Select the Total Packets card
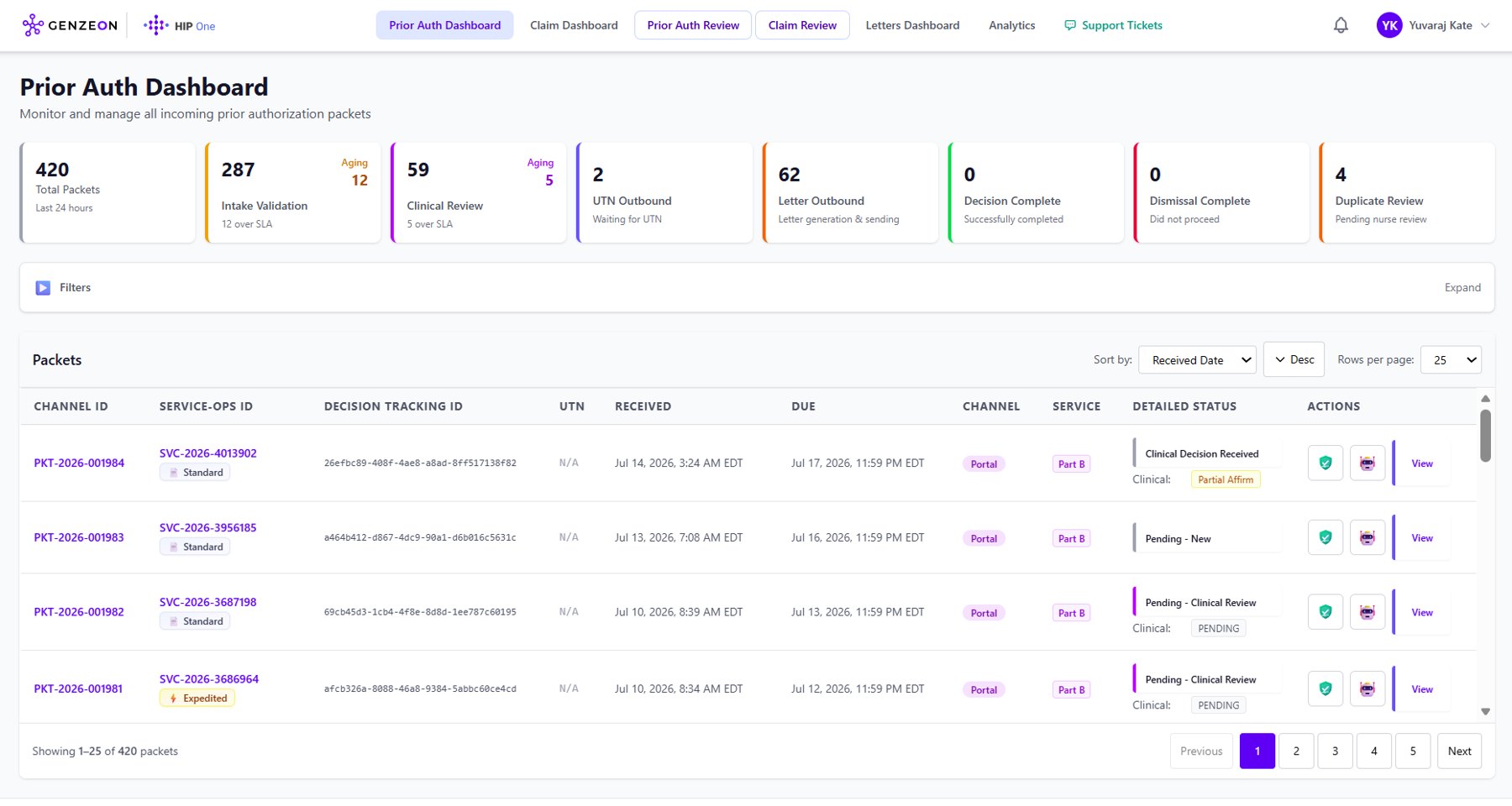The width and height of the screenshot is (1512, 806). [108, 192]
